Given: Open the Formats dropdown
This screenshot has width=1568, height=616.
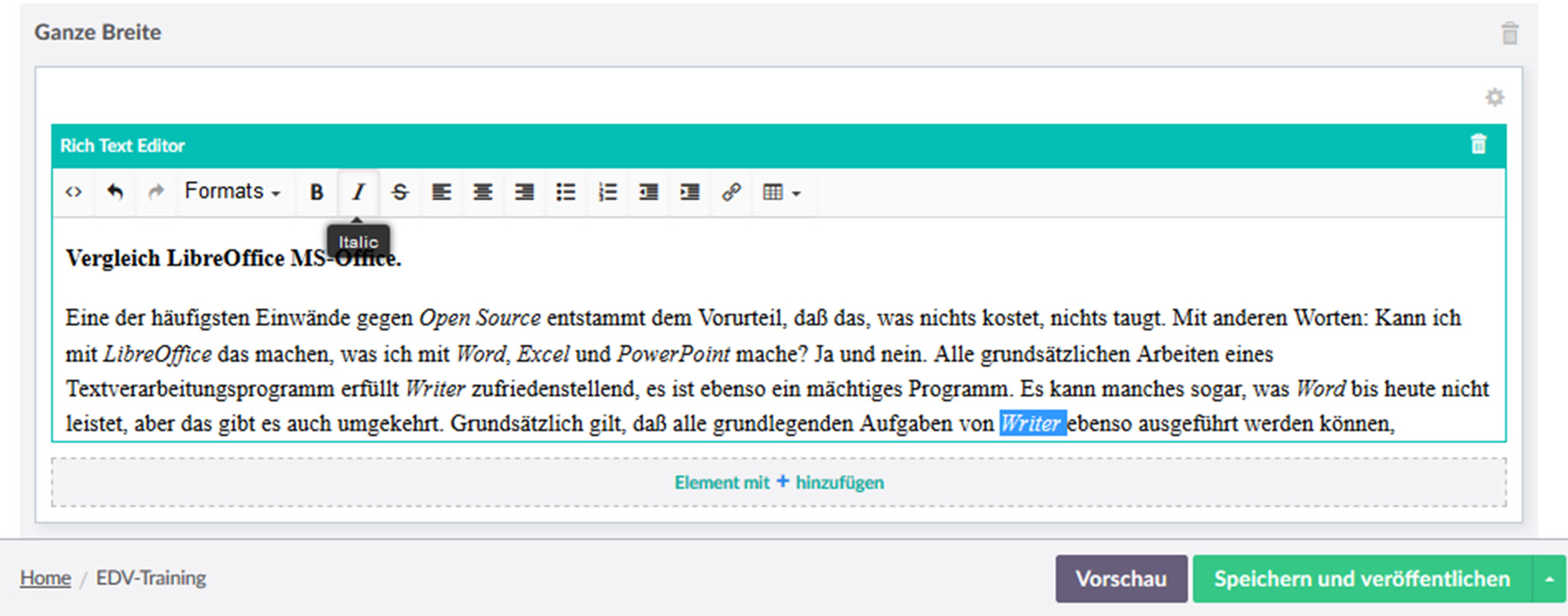Looking at the screenshot, I should pos(233,192).
